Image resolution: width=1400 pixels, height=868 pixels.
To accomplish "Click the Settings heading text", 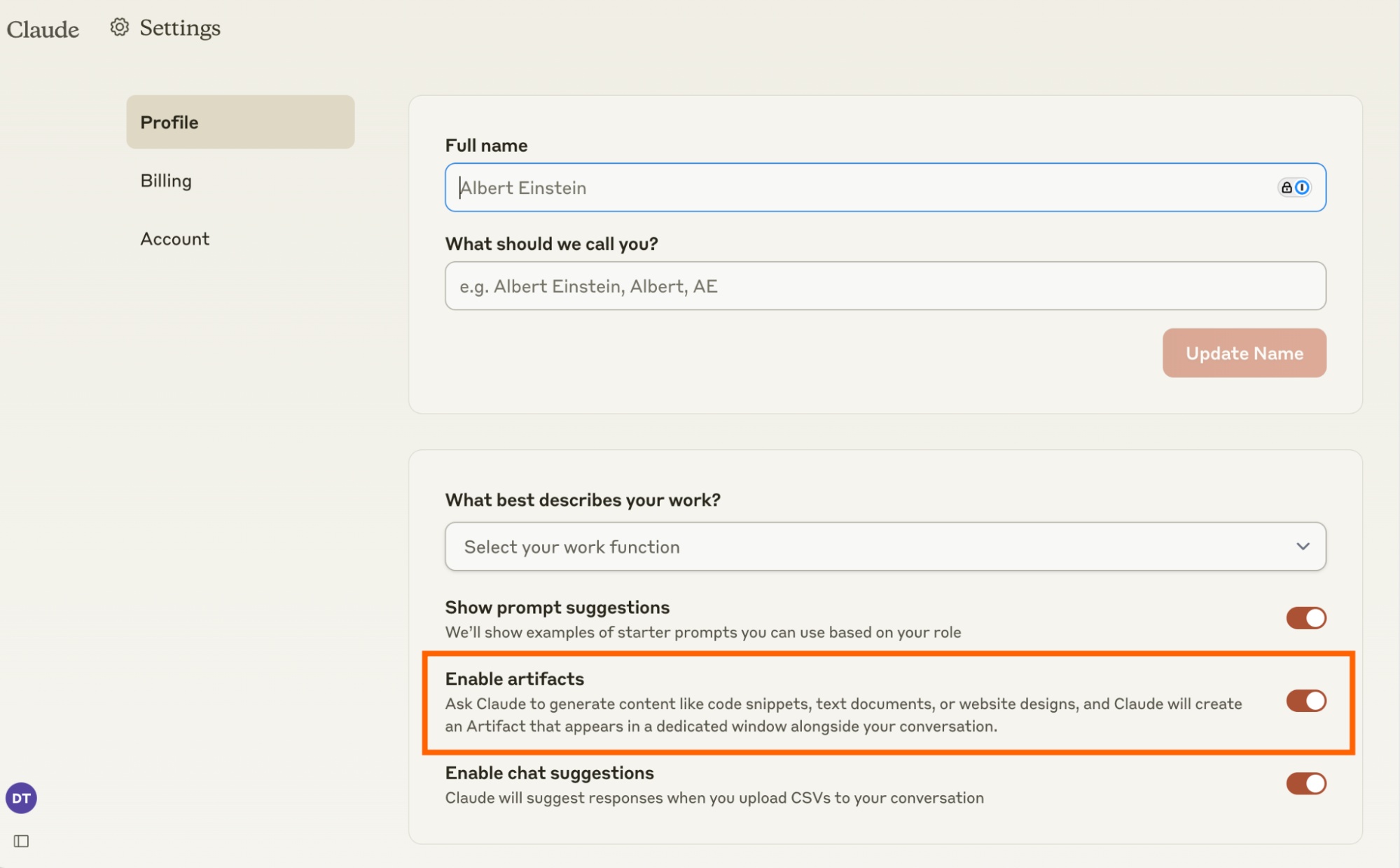I will click(x=180, y=28).
